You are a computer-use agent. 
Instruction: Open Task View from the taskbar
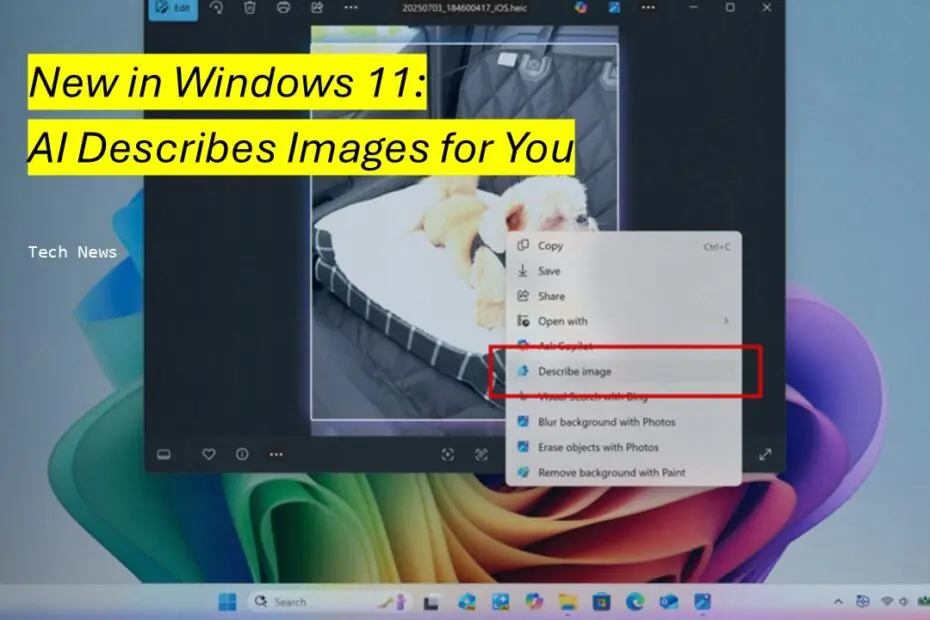click(431, 602)
